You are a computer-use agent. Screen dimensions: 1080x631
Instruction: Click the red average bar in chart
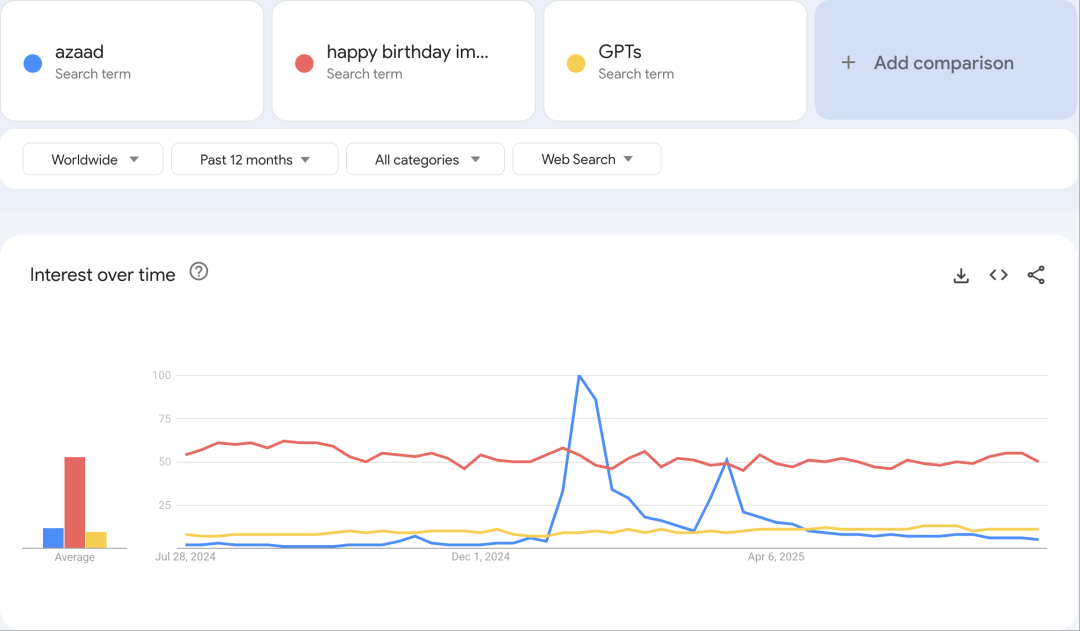(x=75, y=502)
